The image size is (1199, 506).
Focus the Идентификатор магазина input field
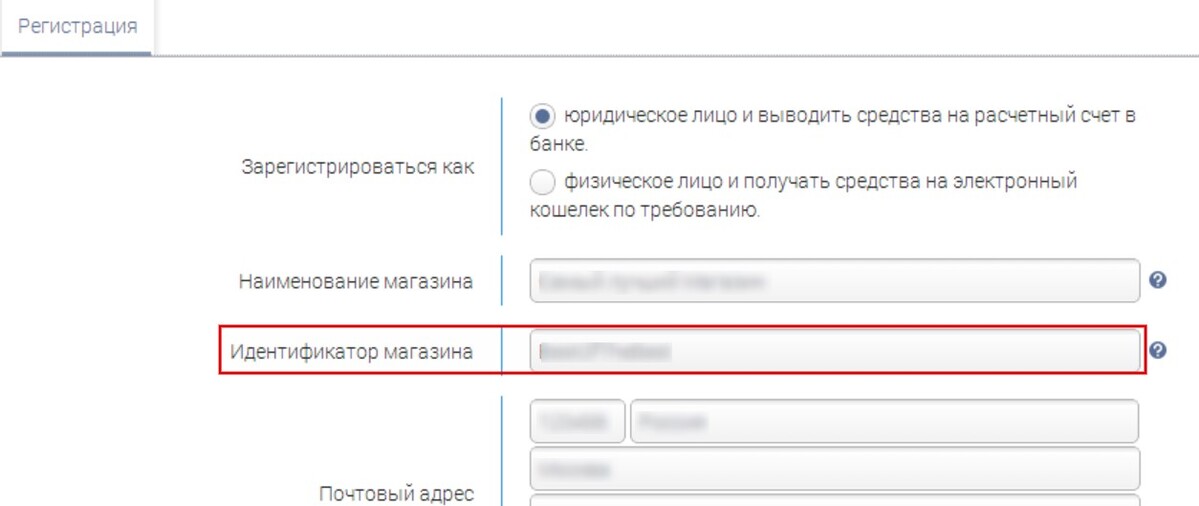tap(834, 351)
